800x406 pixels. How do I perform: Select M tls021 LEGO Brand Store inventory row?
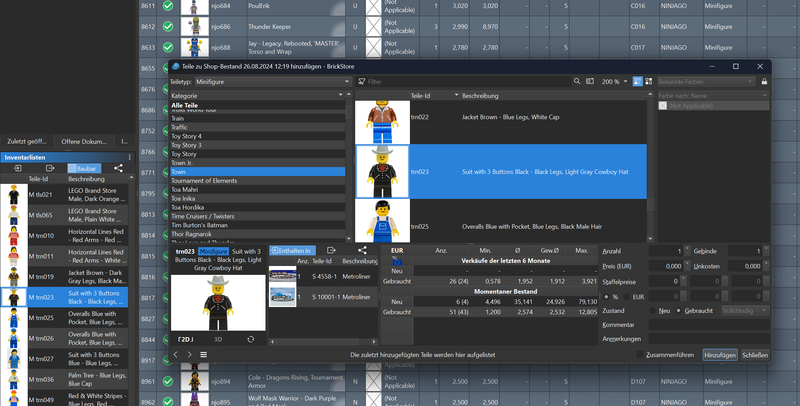point(64,195)
